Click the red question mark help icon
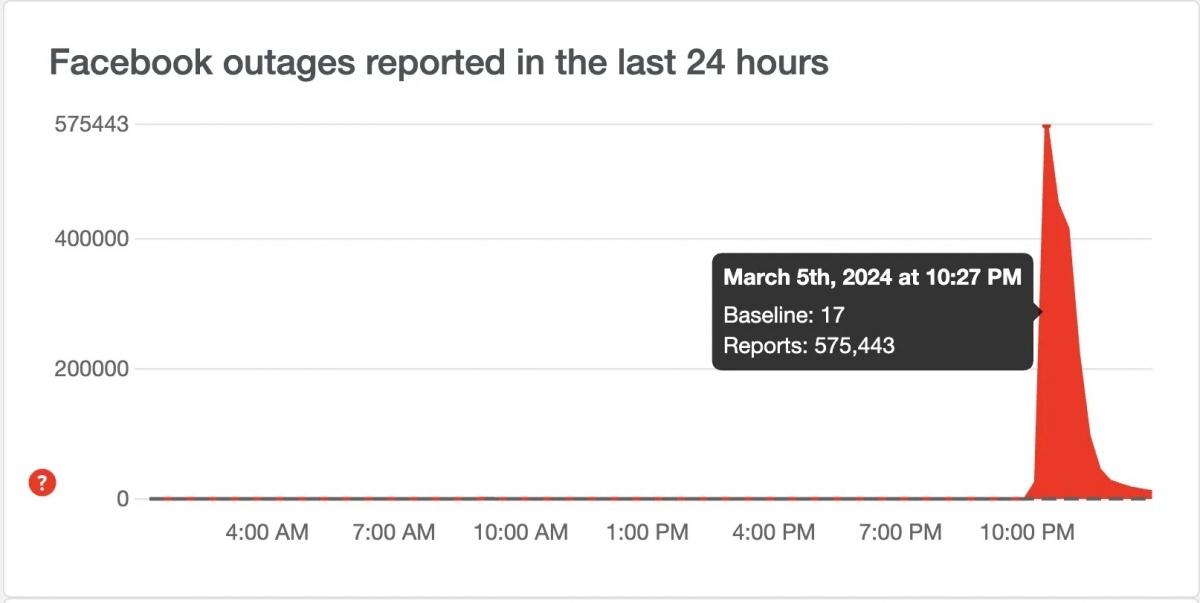The width and height of the screenshot is (1200, 603). coord(41,484)
